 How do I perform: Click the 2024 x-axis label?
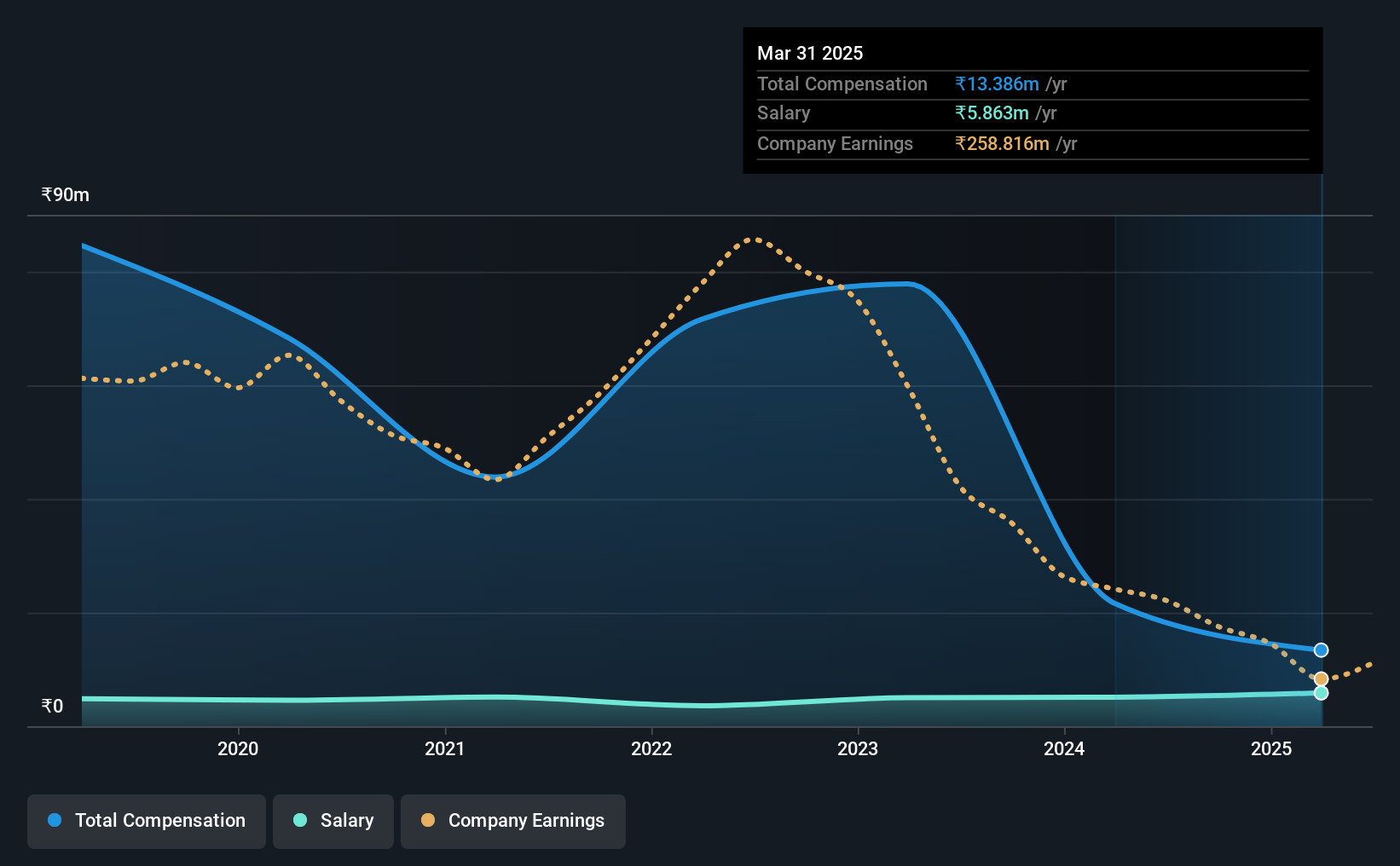pyautogui.click(x=1064, y=748)
